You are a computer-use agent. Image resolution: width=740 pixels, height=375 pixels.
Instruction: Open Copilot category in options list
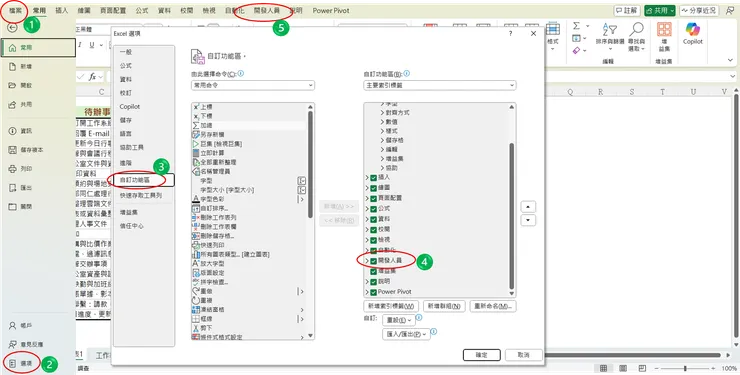coord(145,107)
